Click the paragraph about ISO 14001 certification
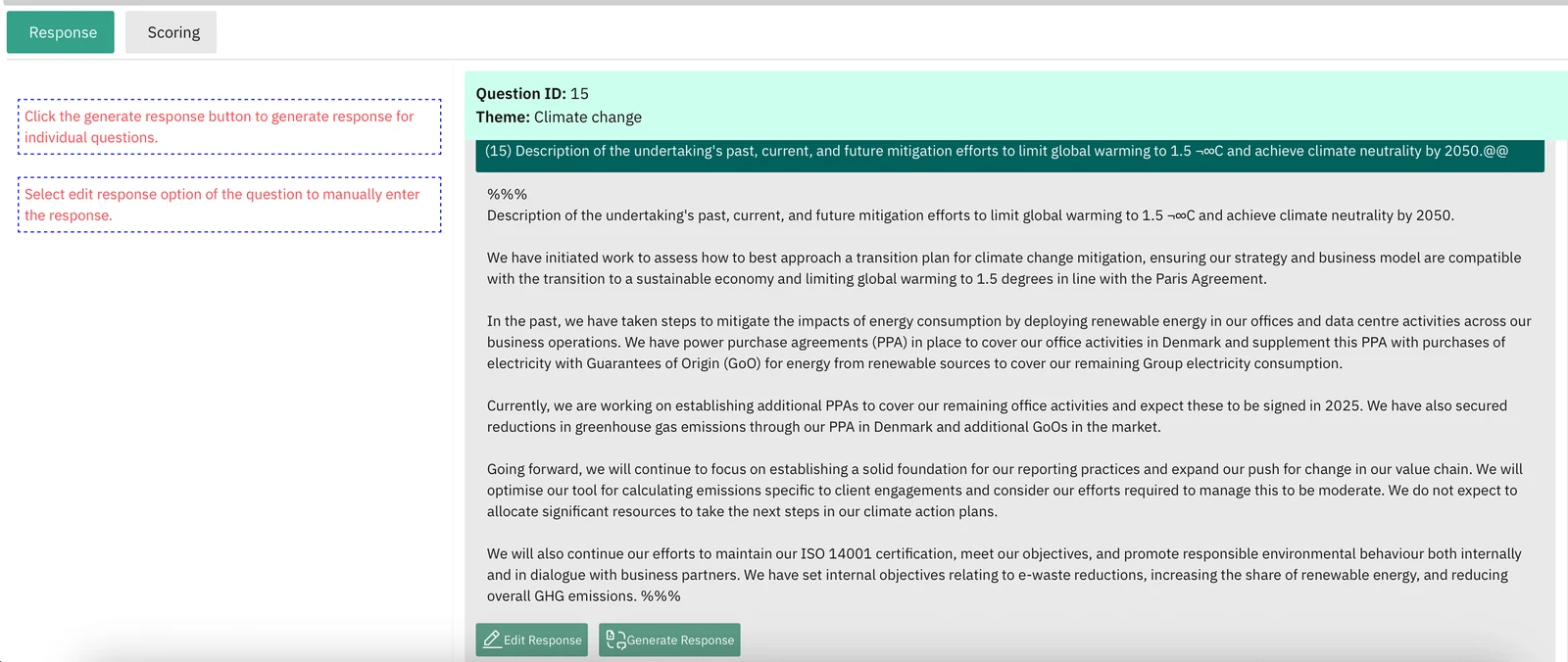Viewport: 1568px width, 662px height. (1004, 575)
